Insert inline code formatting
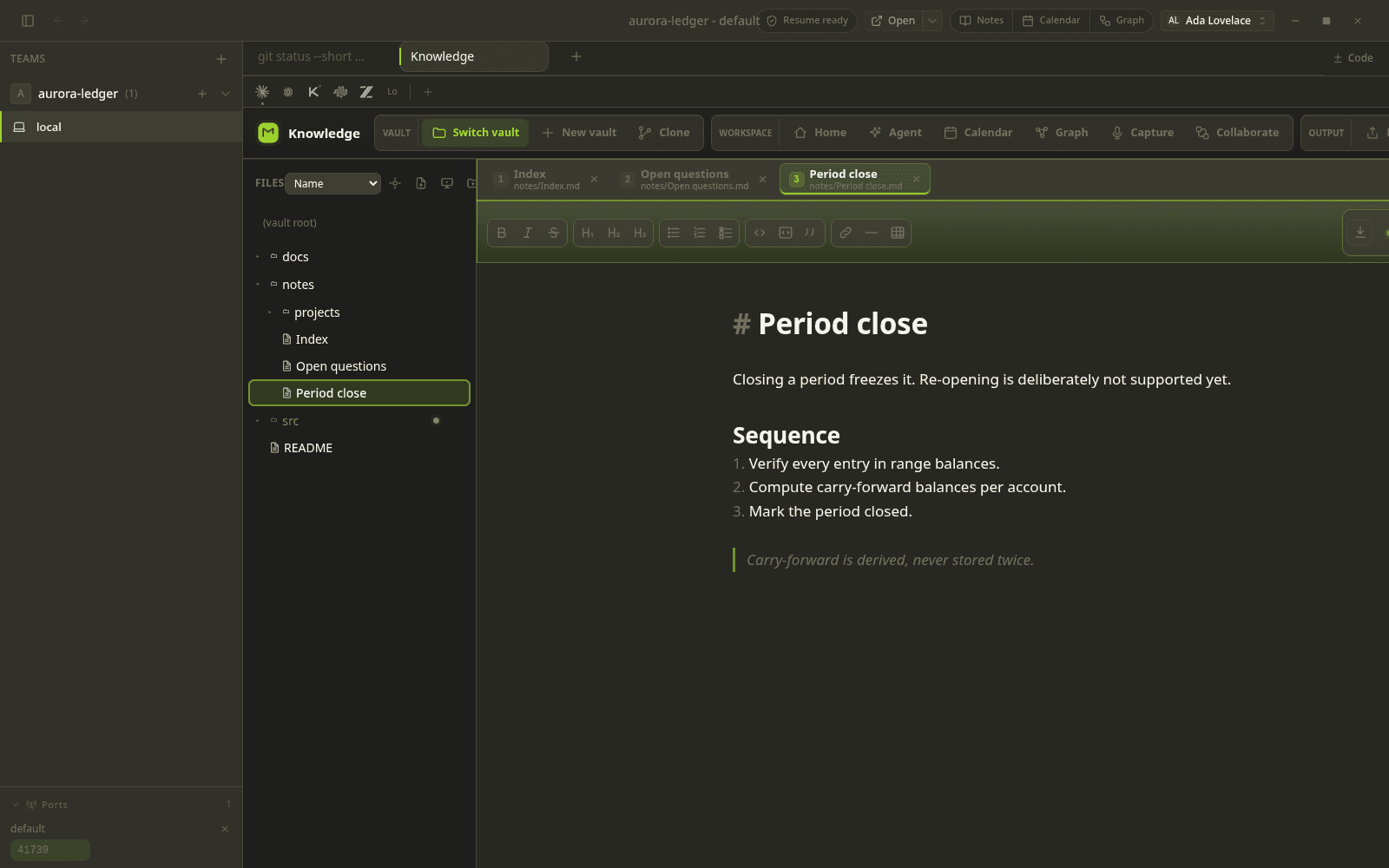This screenshot has height=868, width=1389. pos(760,233)
